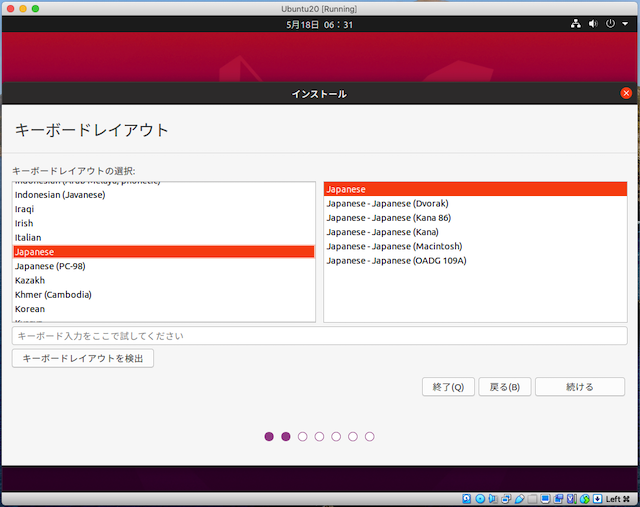Select Irish in the layout list
The image size is (640, 507).
tap(164, 223)
